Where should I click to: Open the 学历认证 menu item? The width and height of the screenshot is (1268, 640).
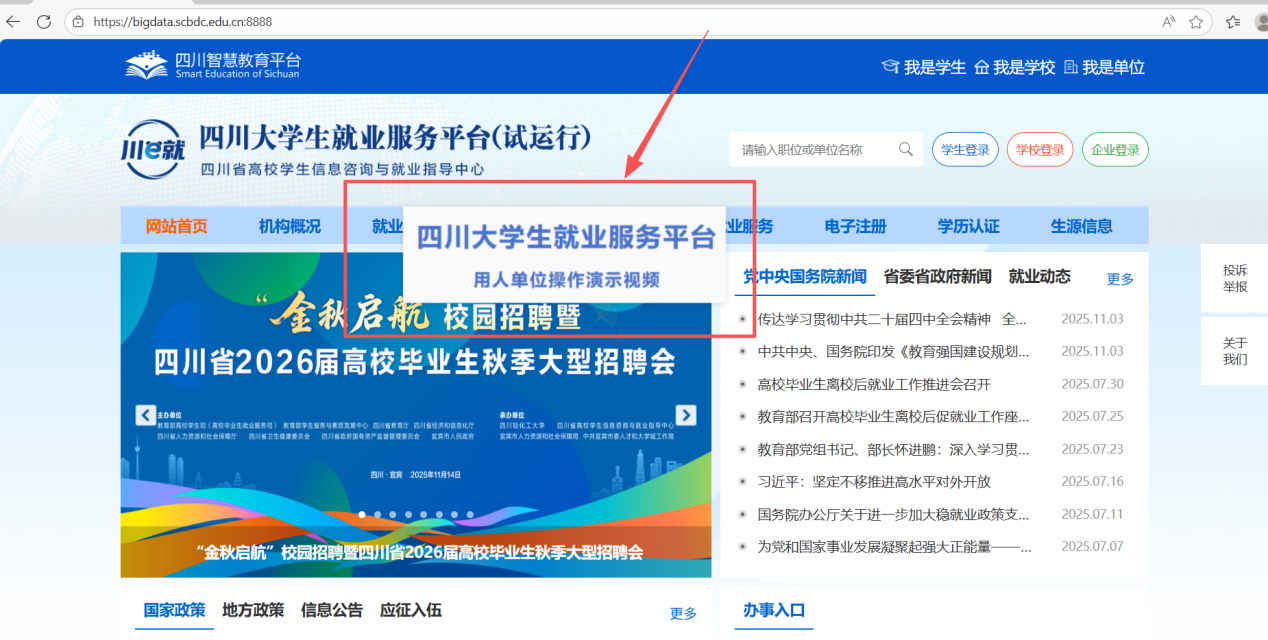pos(968,226)
